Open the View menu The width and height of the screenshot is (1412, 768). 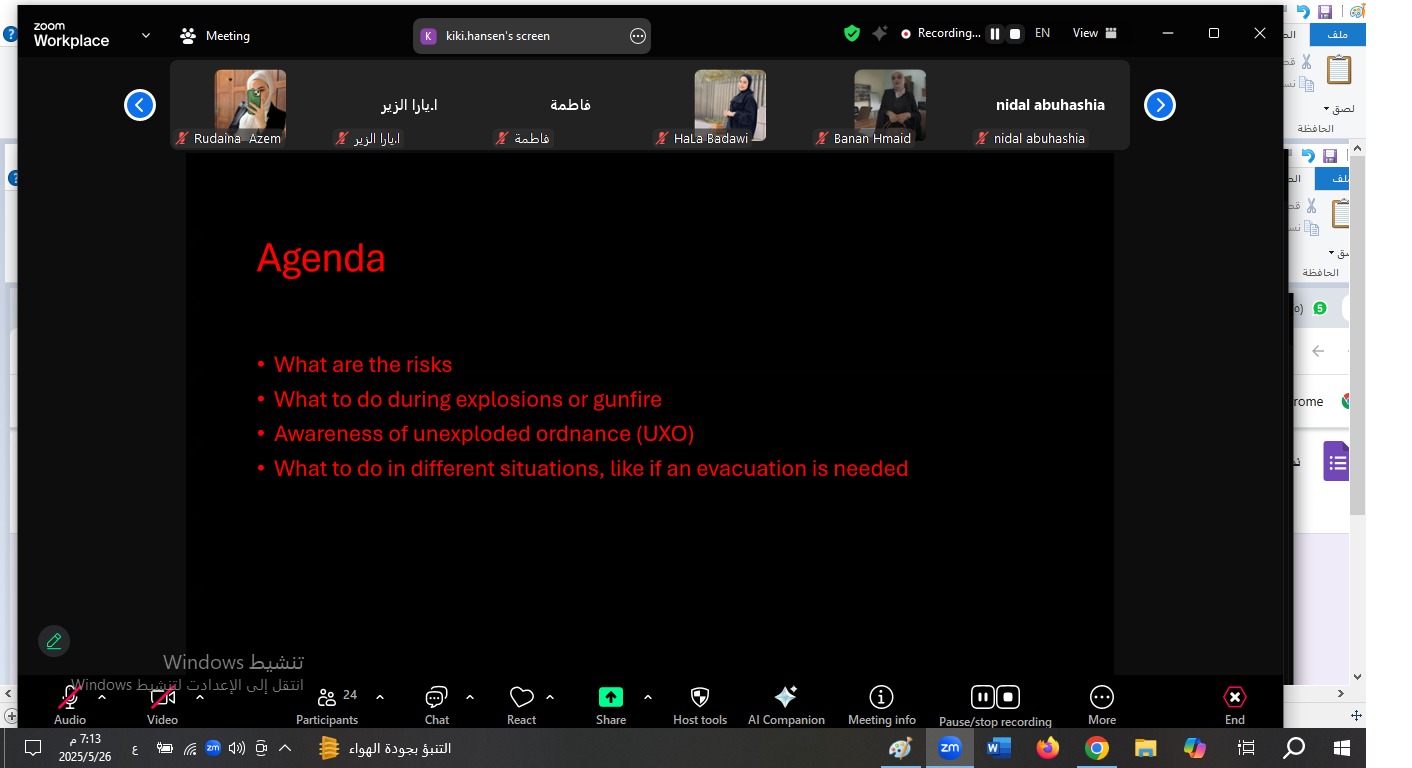point(1094,33)
